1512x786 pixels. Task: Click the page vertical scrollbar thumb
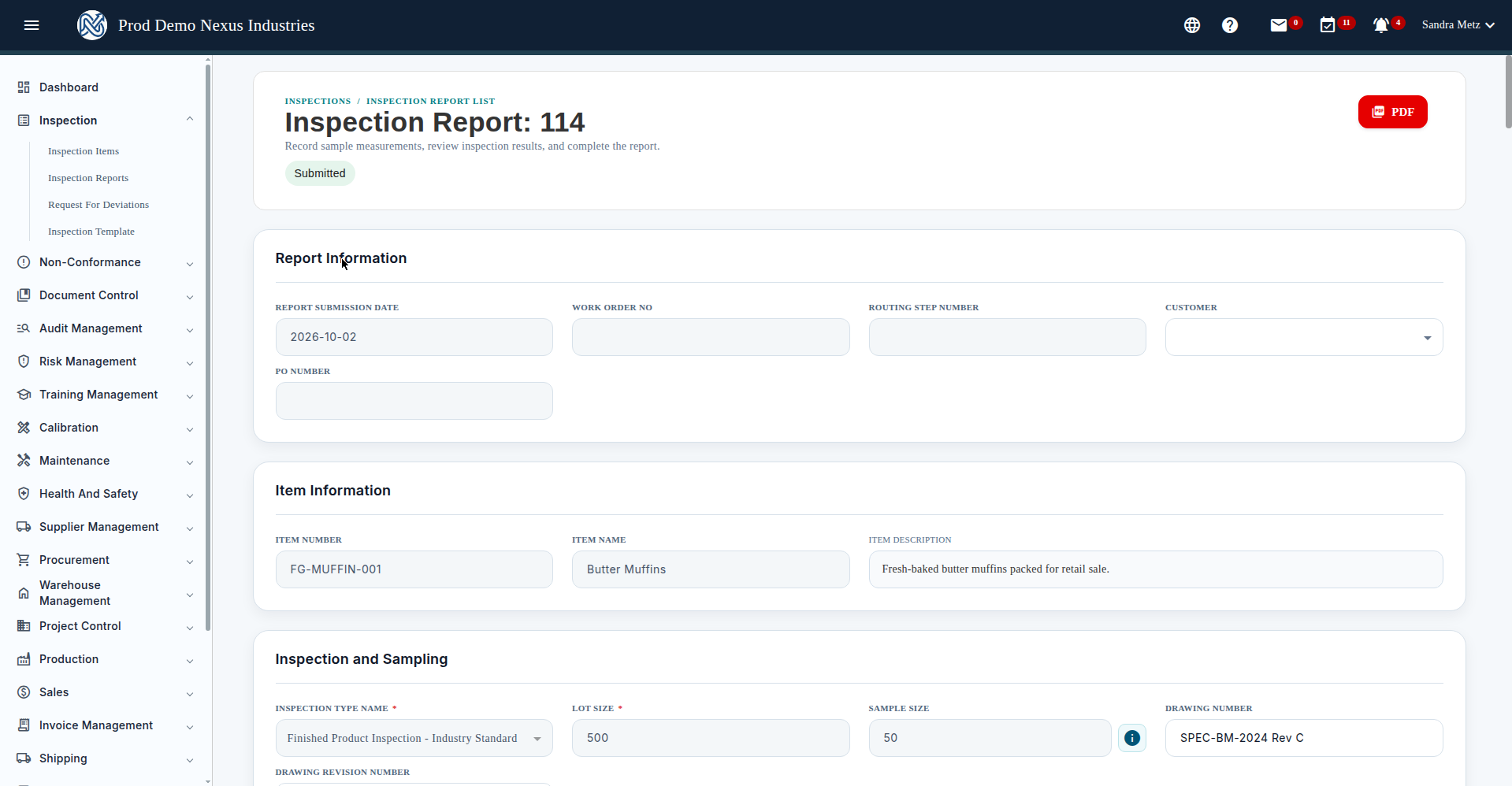[x=1508, y=91]
